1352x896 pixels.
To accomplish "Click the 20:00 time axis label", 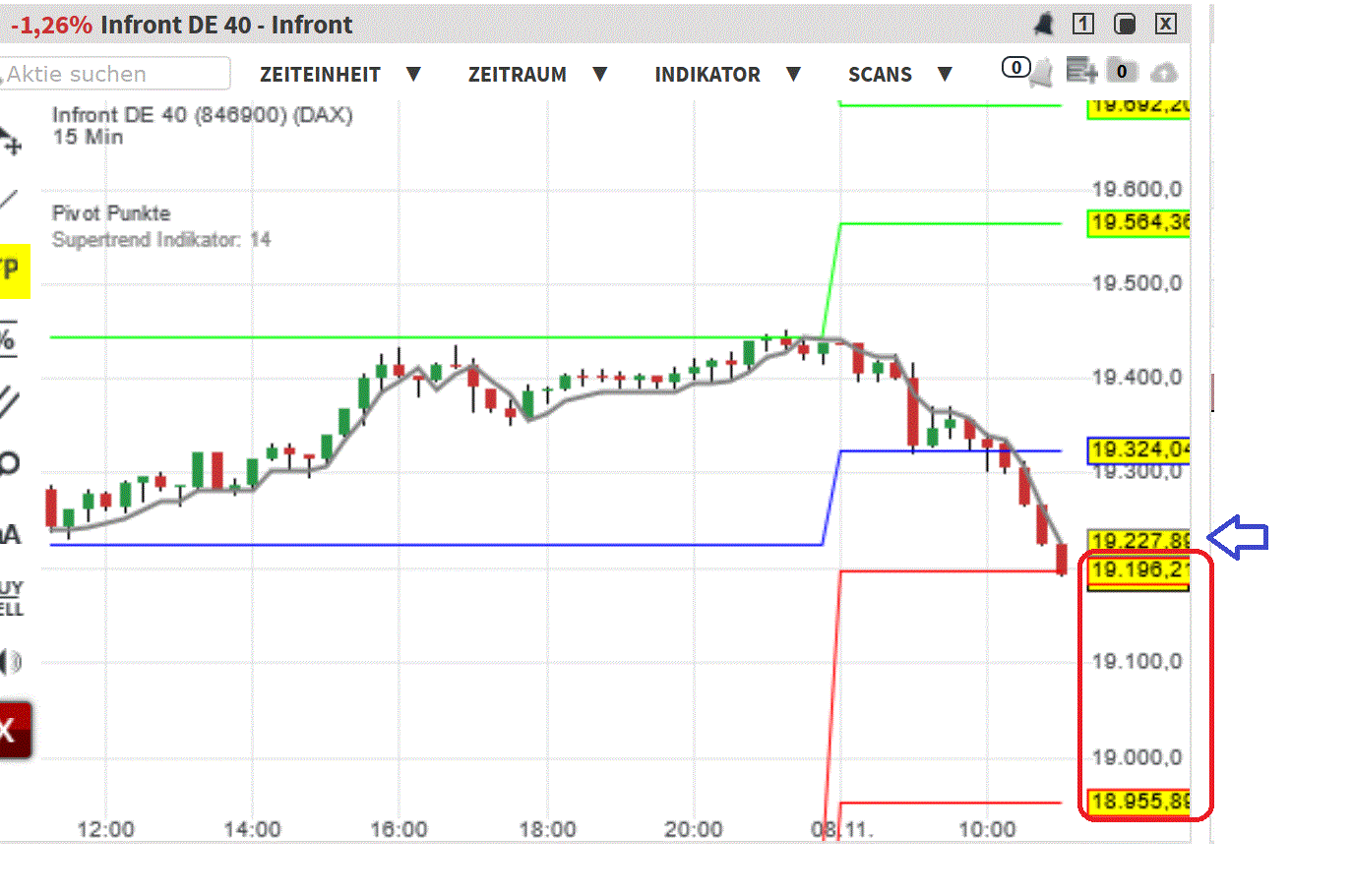I will (x=693, y=830).
